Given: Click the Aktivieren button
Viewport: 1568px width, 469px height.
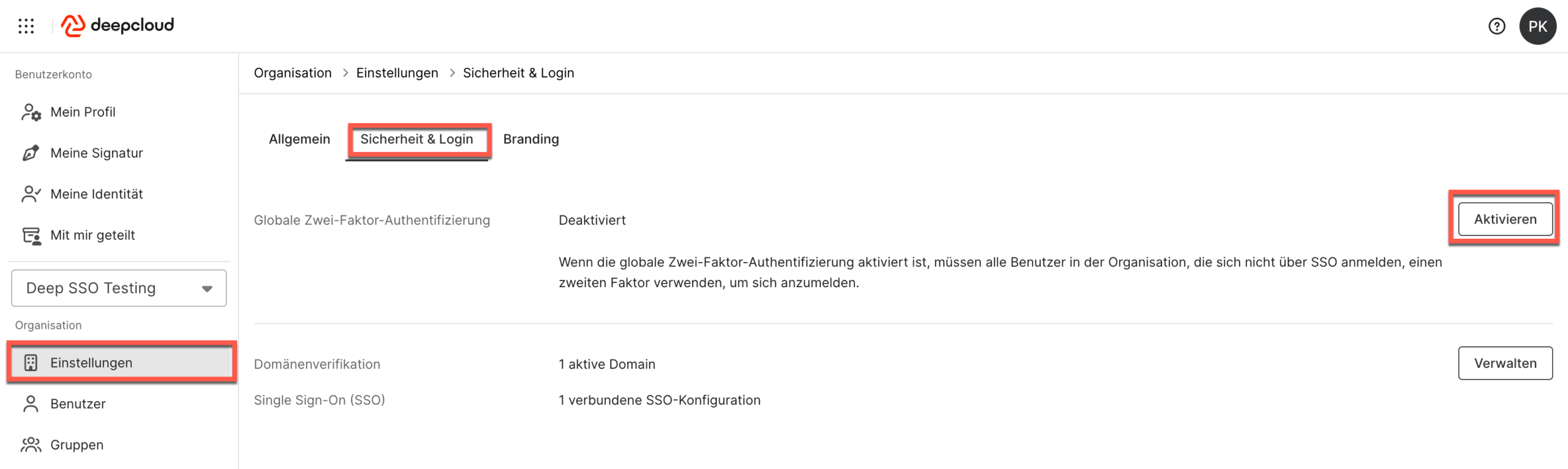Looking at the screenshot, I should tap(1505, 219).
